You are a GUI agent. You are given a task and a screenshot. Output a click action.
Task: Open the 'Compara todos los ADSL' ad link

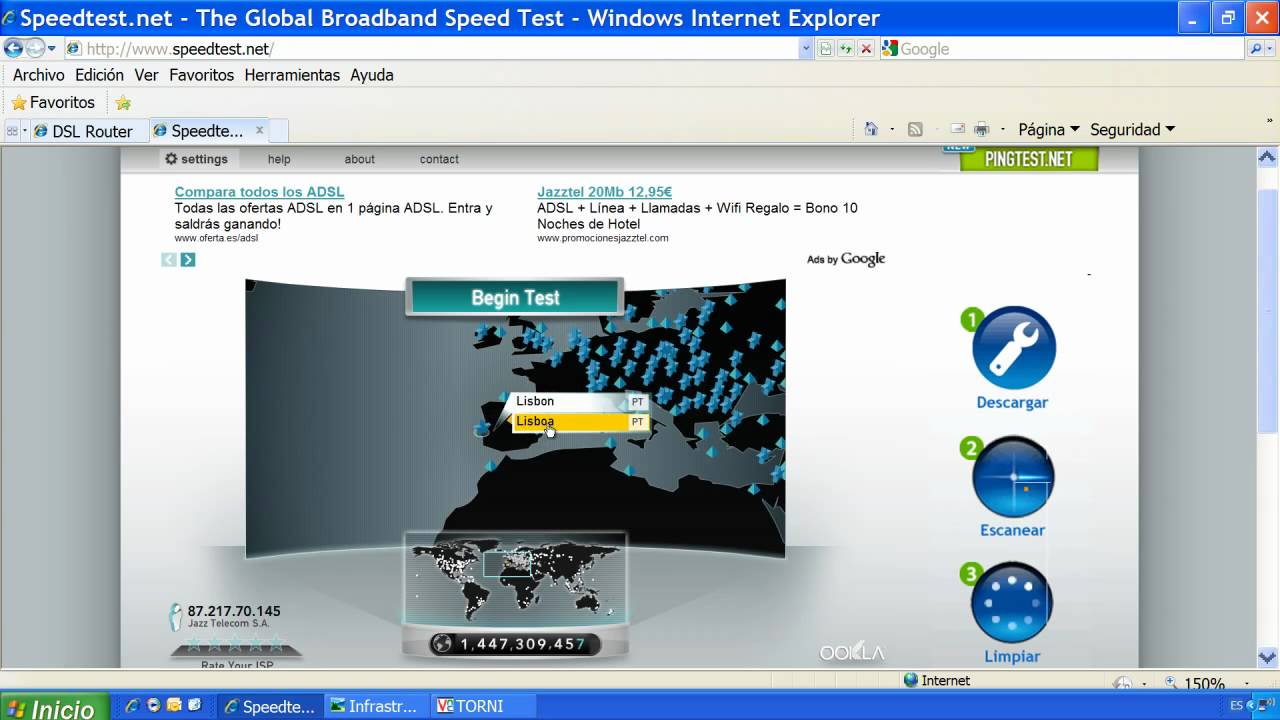(x=259, y=192)
